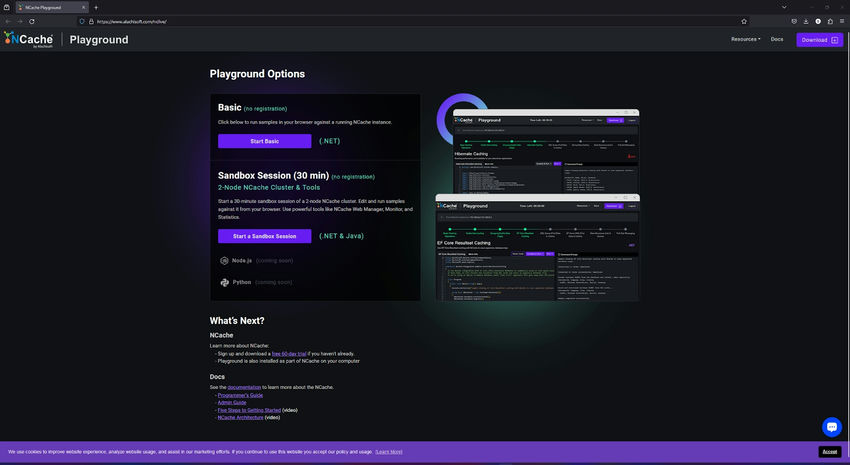
Task: Select the NCache Playground browser tab
Action: tap(51, 7)
